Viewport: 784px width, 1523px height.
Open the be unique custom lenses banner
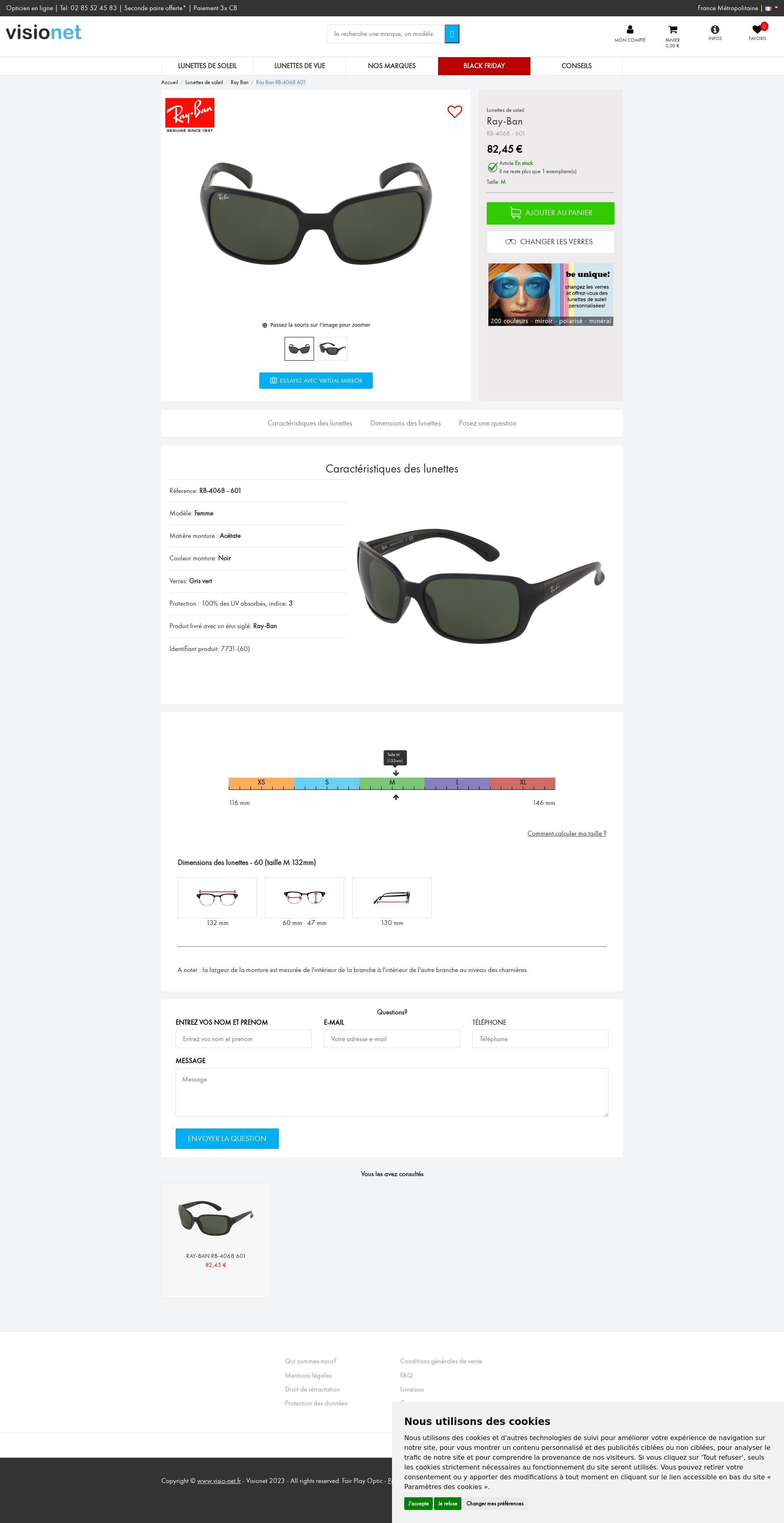click(x=550, y=294)
